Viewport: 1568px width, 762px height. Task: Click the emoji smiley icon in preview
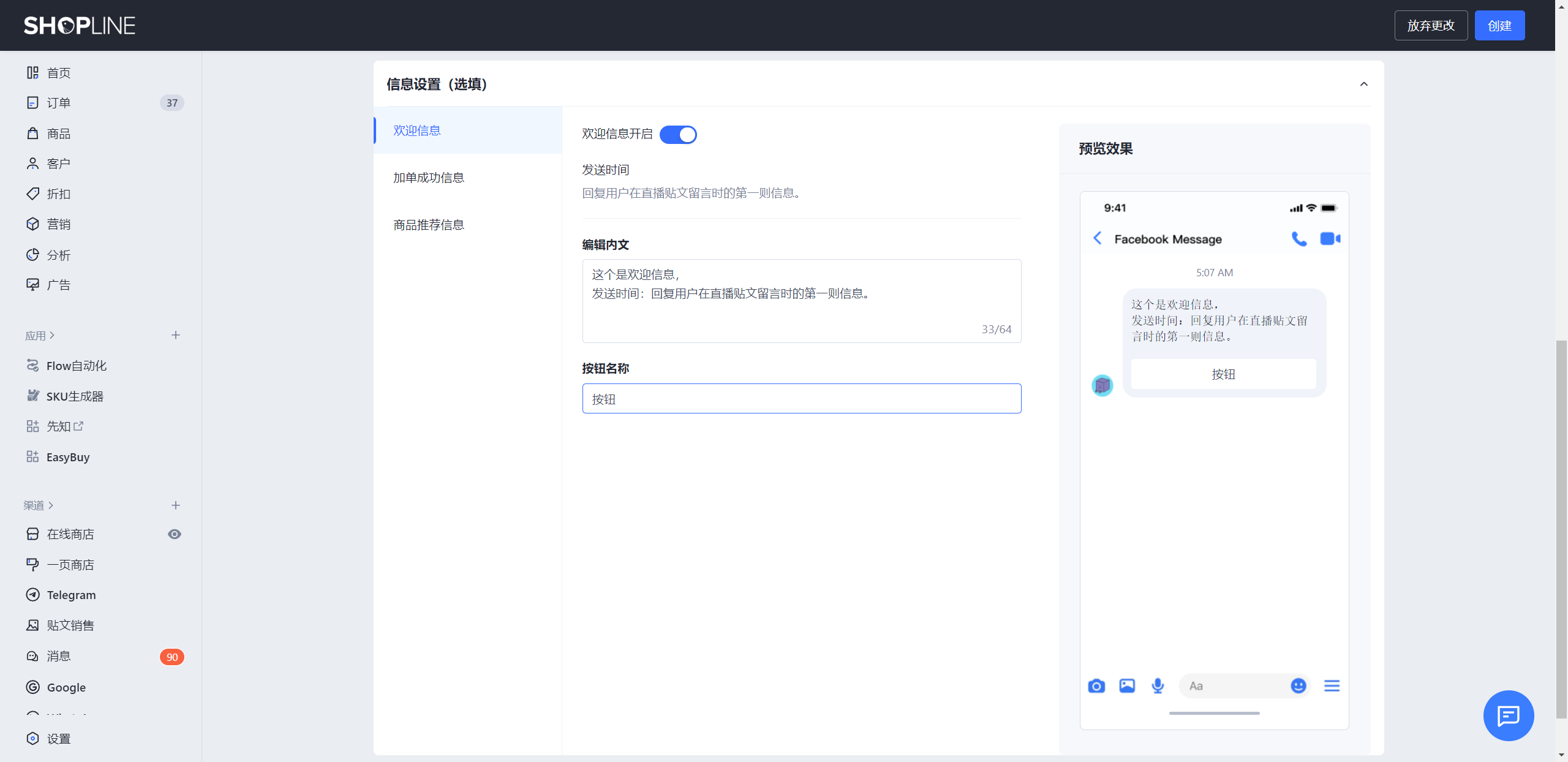point(1298,686)
